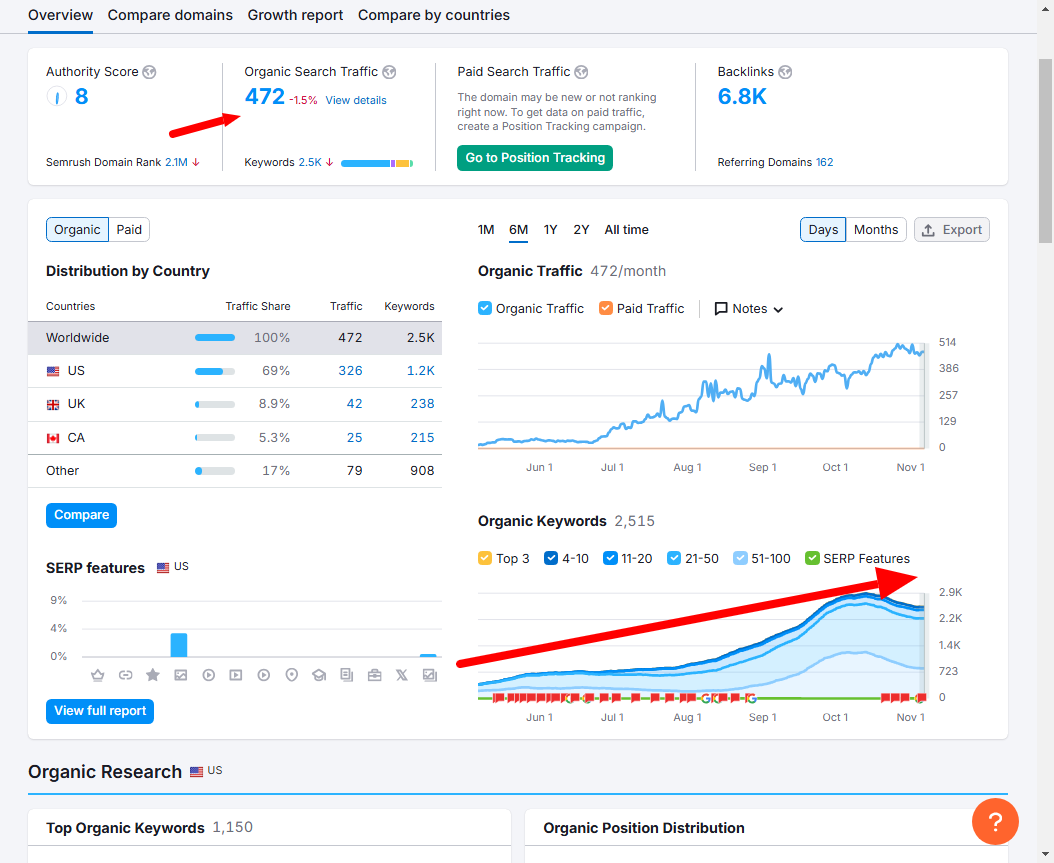
Task: Open the US country selector for SERP features
Action: [173, 567]
